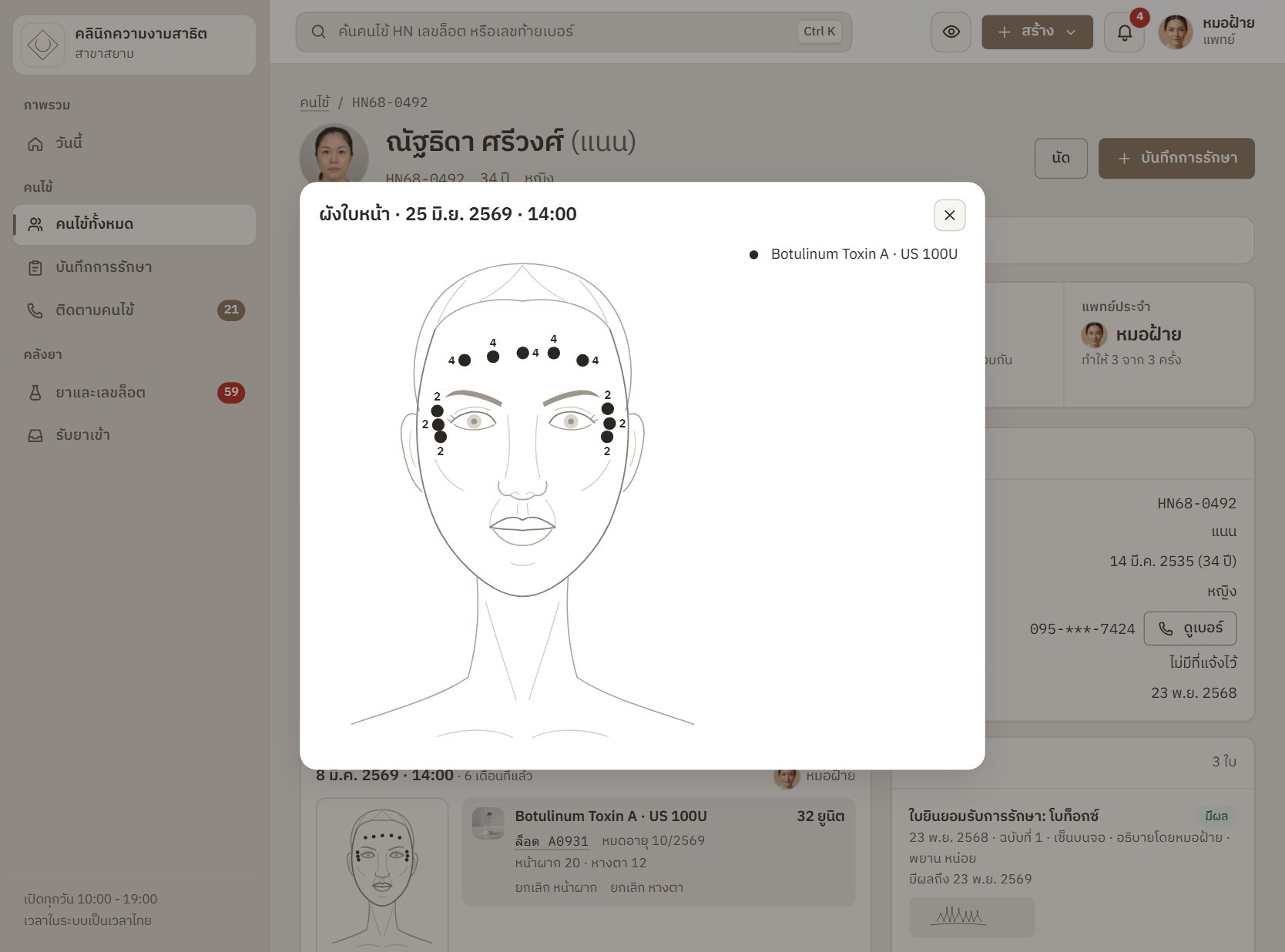Screen dimensions: 1285x952
Task: Select คนไข้ทั้งหมด in sidebar
Action: pyautogui.click(x=134, y=224)
